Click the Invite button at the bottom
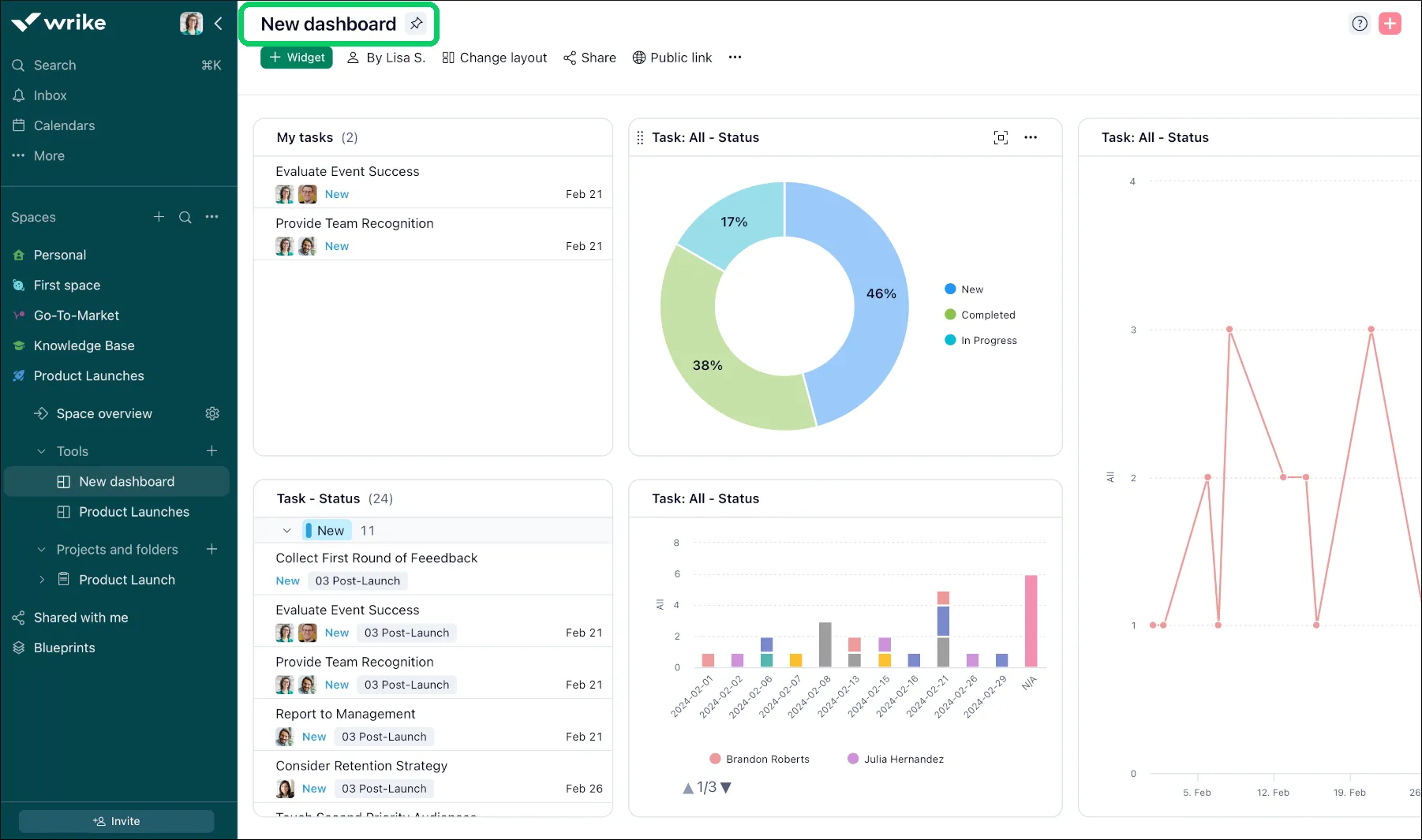 [x=116, y=820]
